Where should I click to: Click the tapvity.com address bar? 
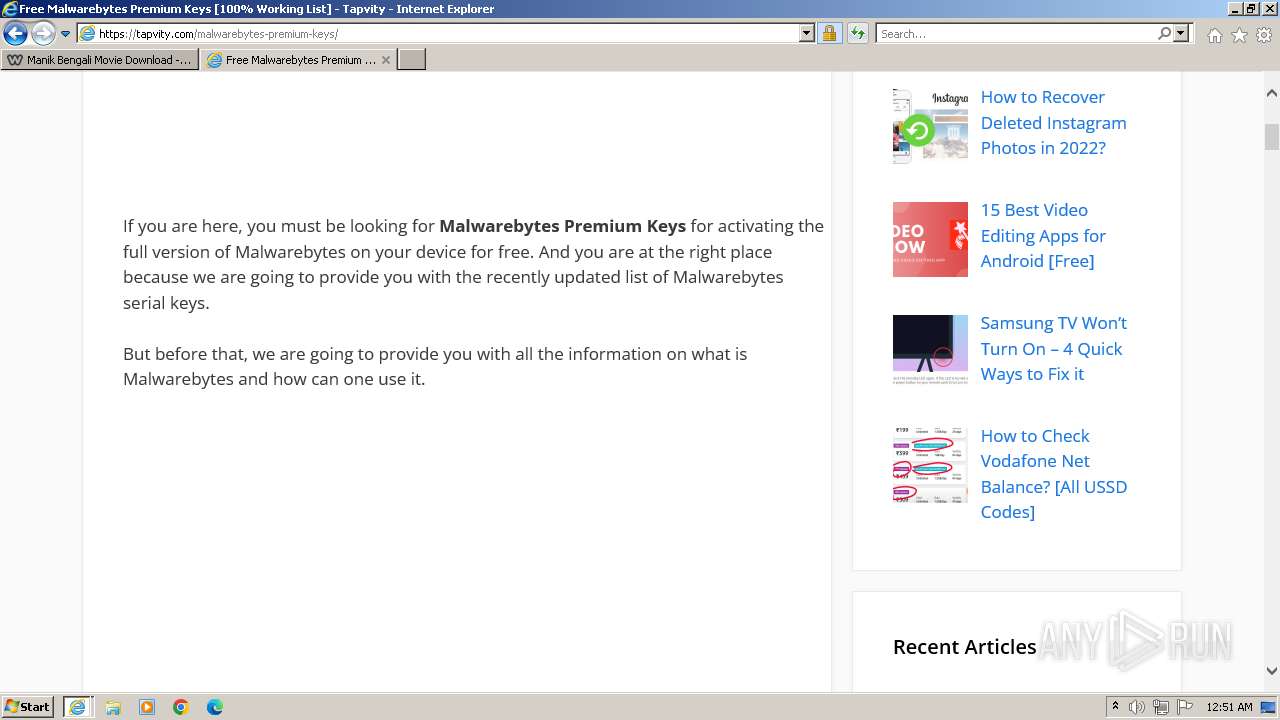[438, 34]
